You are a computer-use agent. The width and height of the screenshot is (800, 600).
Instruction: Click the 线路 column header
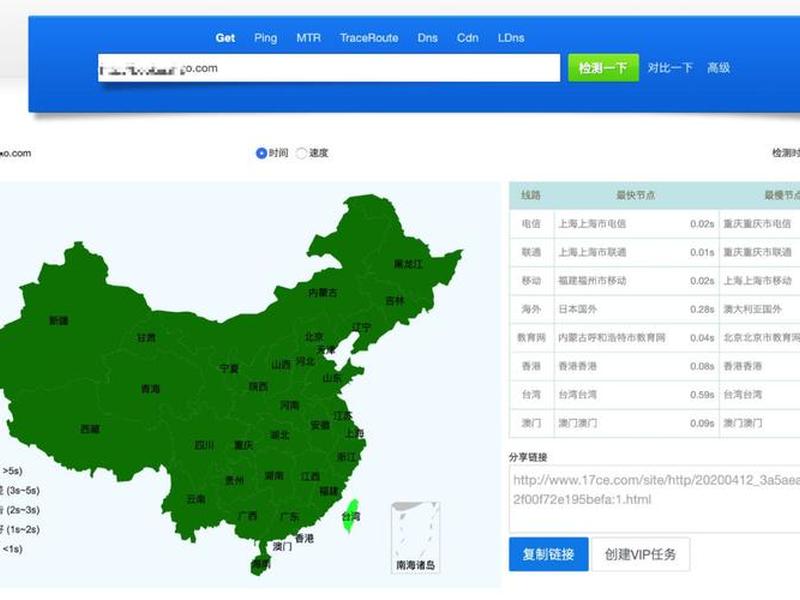(x=531, y=195)
